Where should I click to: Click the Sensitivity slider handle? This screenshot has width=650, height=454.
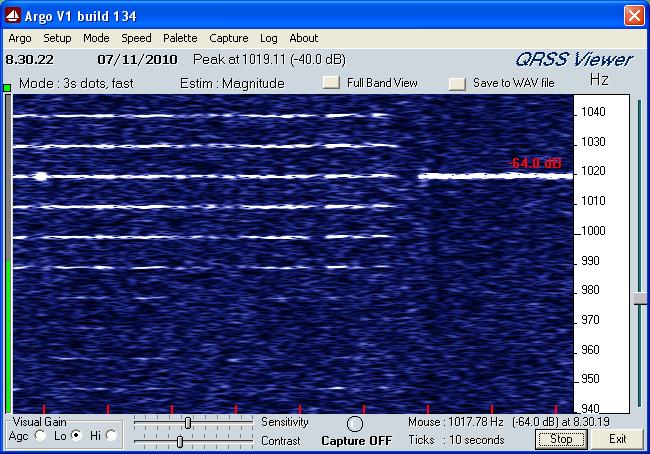[187, 423]
